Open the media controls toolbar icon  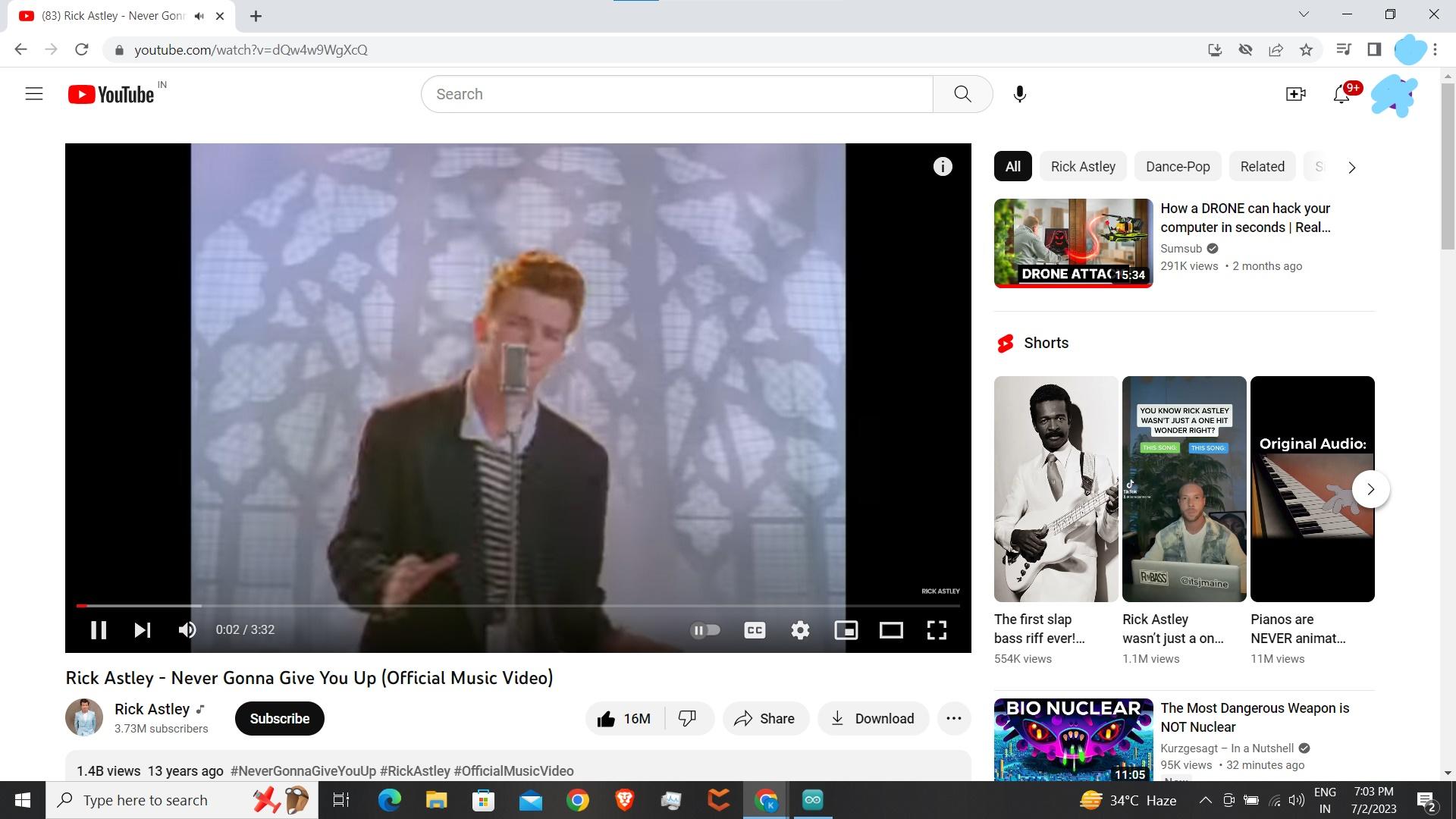tap(1344, 50)
